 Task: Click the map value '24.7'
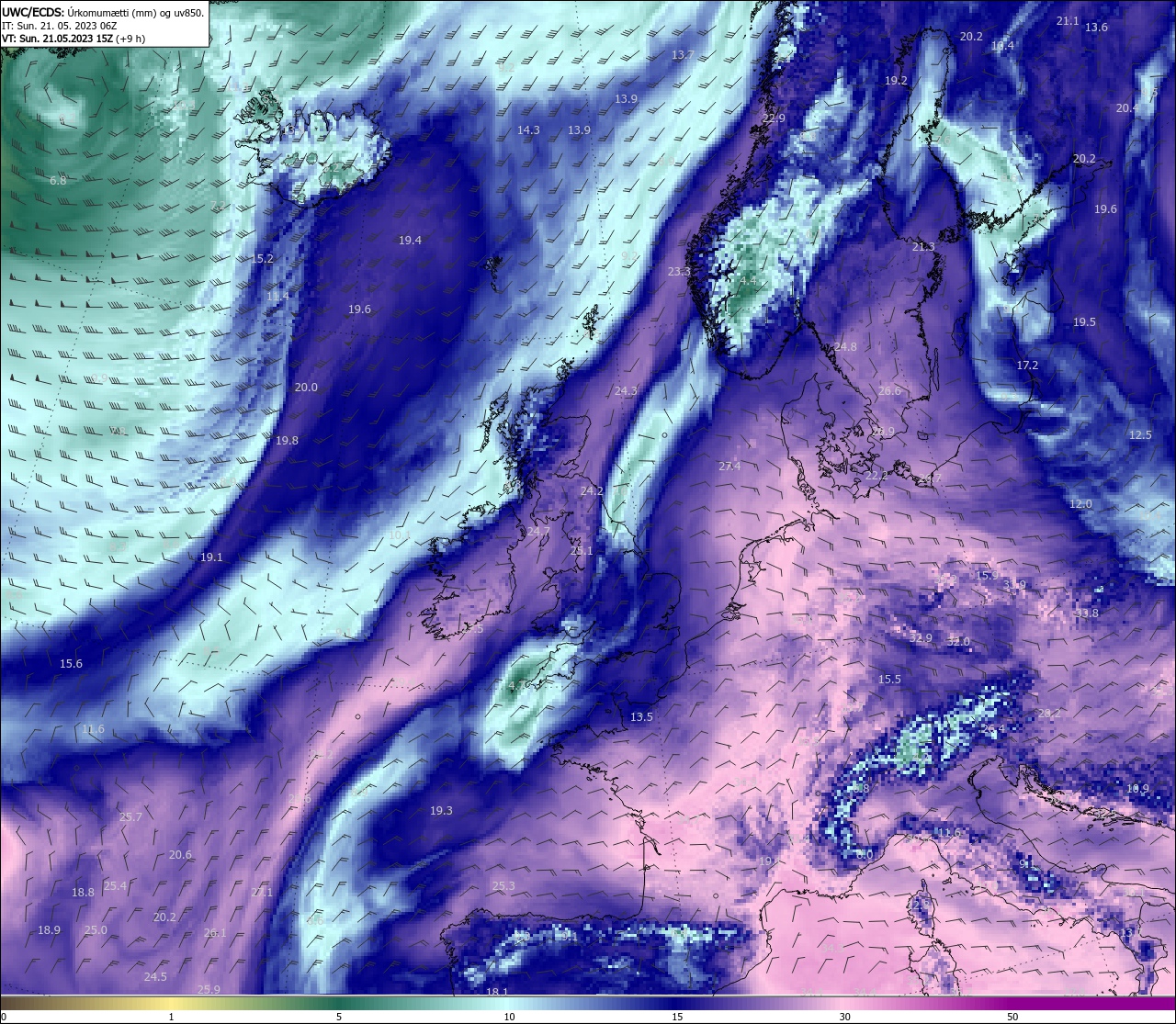pyautogui.click(x=538, y=531)
